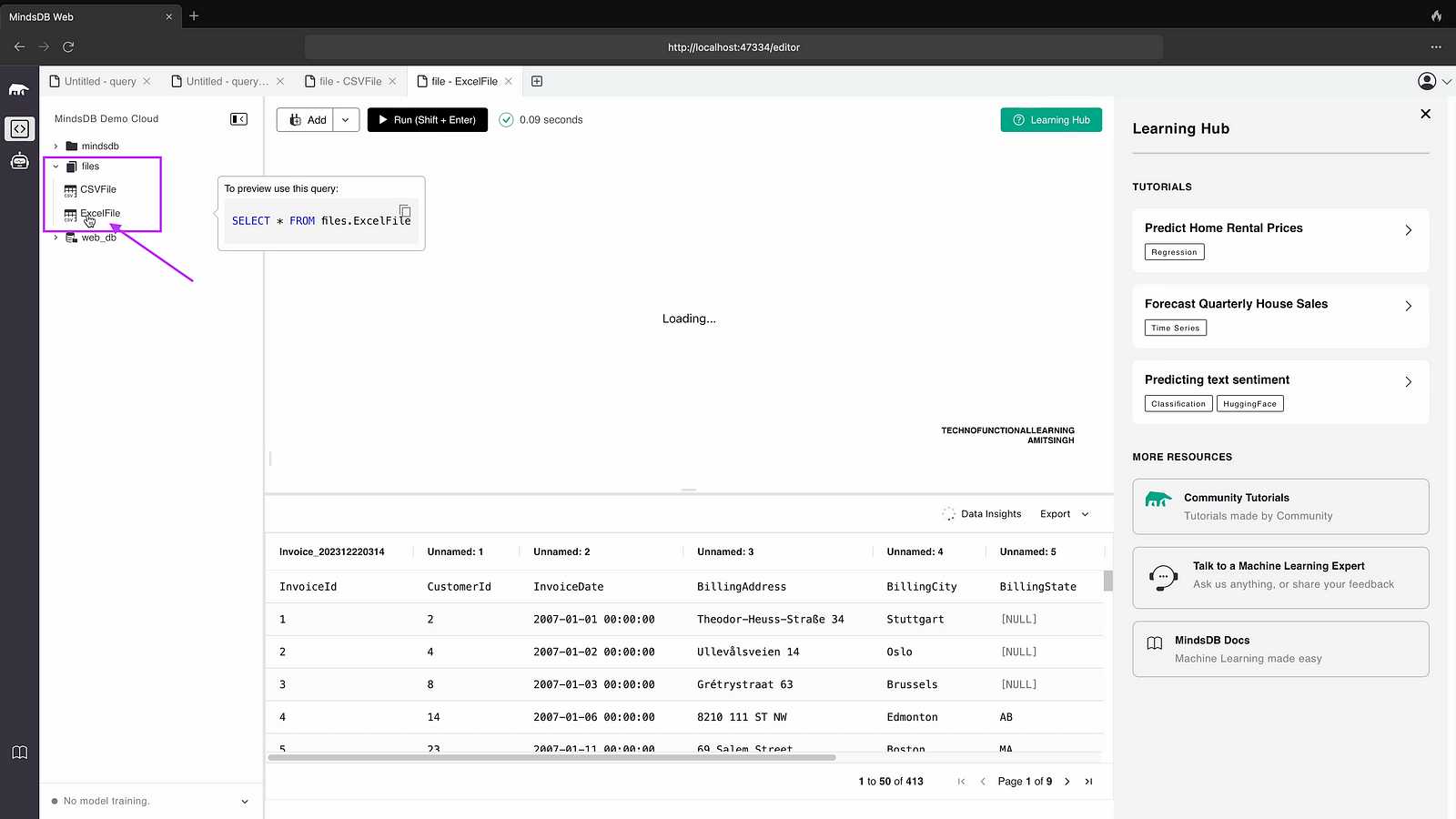Viewport: 1456px width, 819px height.
Task: Expand the mindsdb folder tree
Action: coord(56,147)
